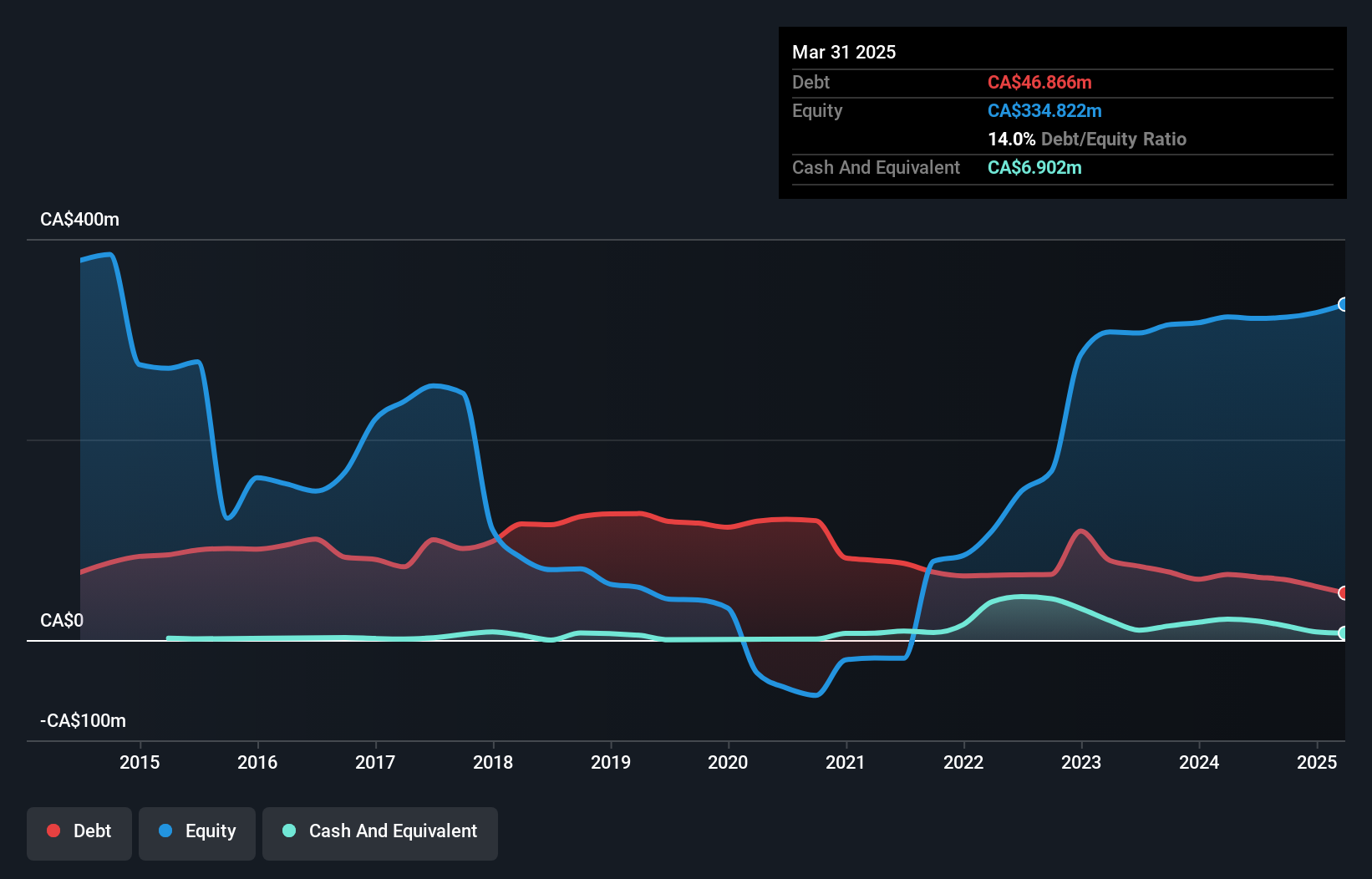Click the 2025 x-axis label

[x=1317, y=762]
